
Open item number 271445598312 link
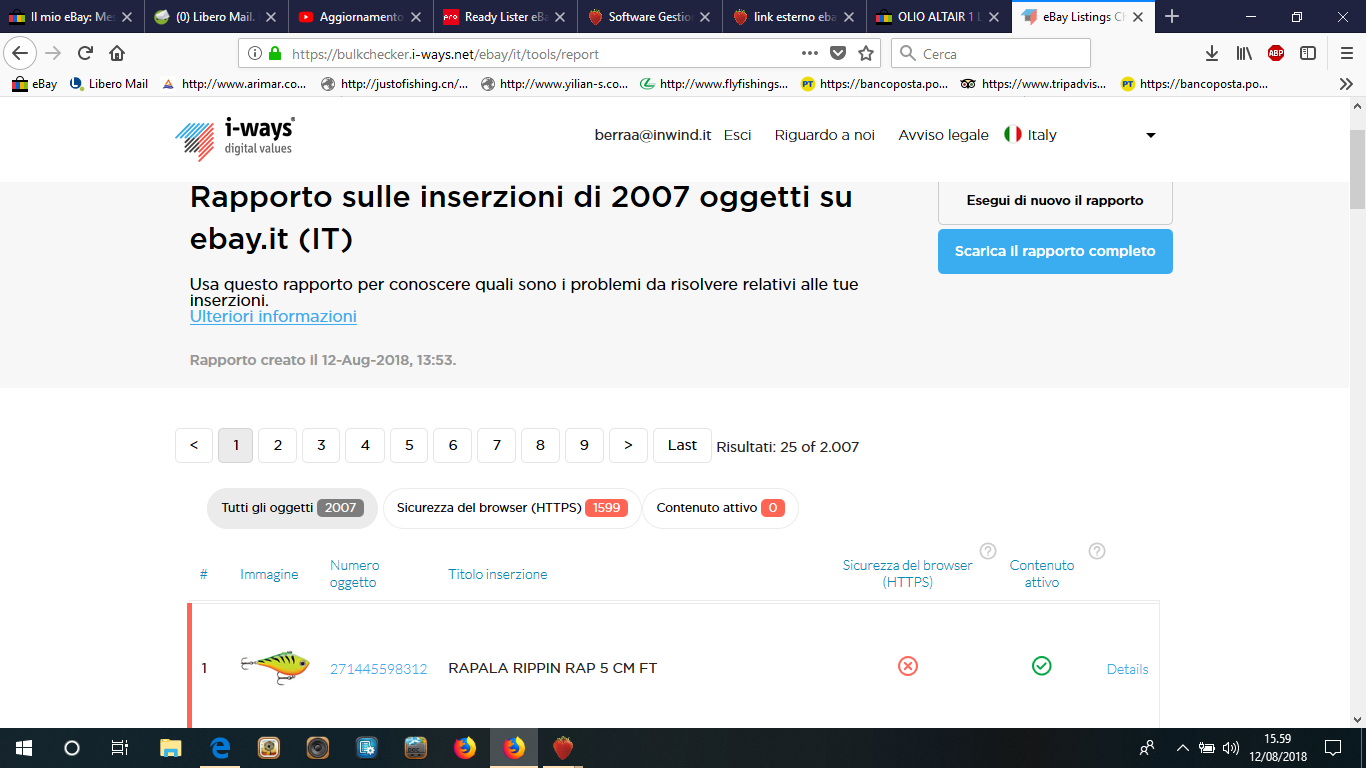tap(379, 669)
